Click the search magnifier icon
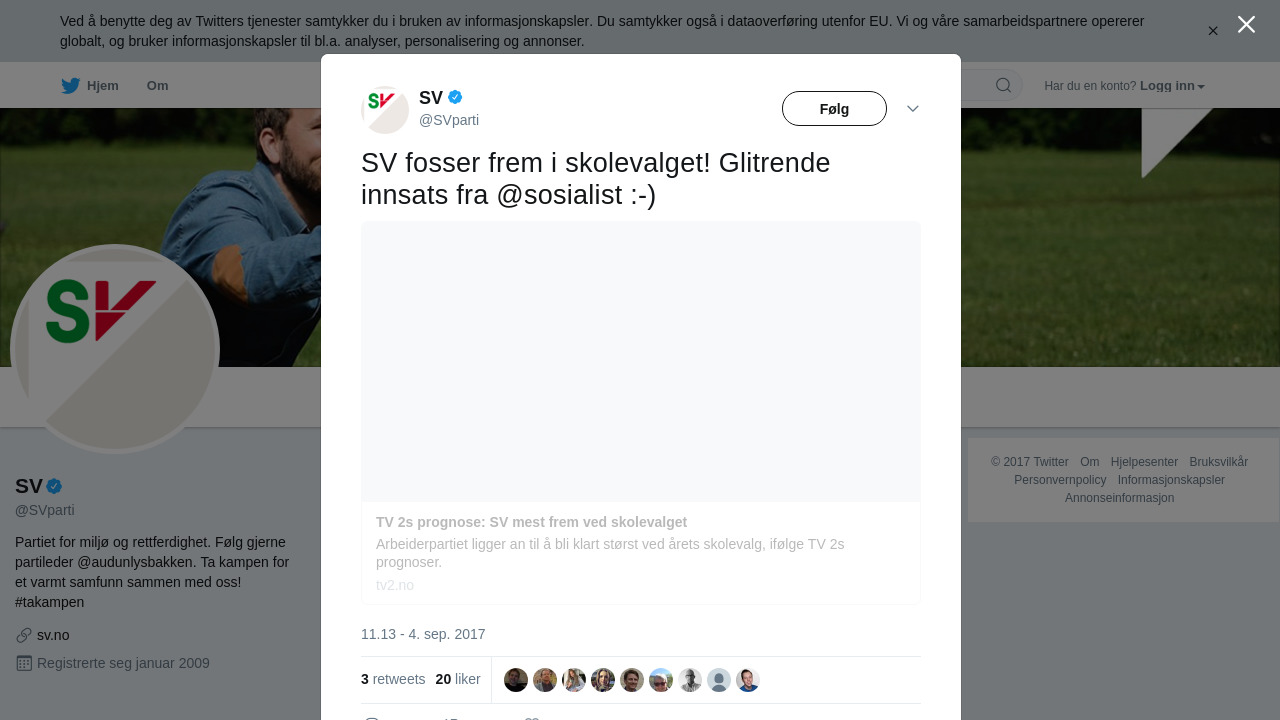Screen dimensions: 1280x720 tap(1003, 85)
